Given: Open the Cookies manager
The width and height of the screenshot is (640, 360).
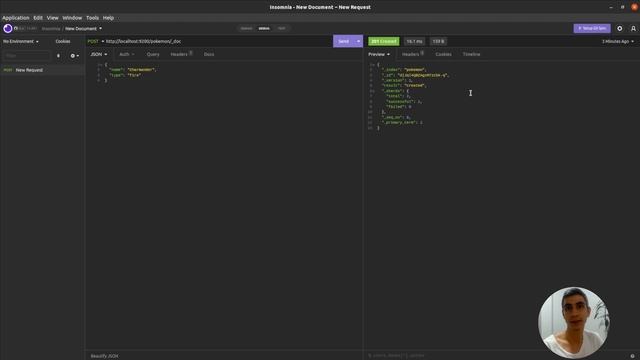Looking at the screenshot, I should click(x=63, y=41).
